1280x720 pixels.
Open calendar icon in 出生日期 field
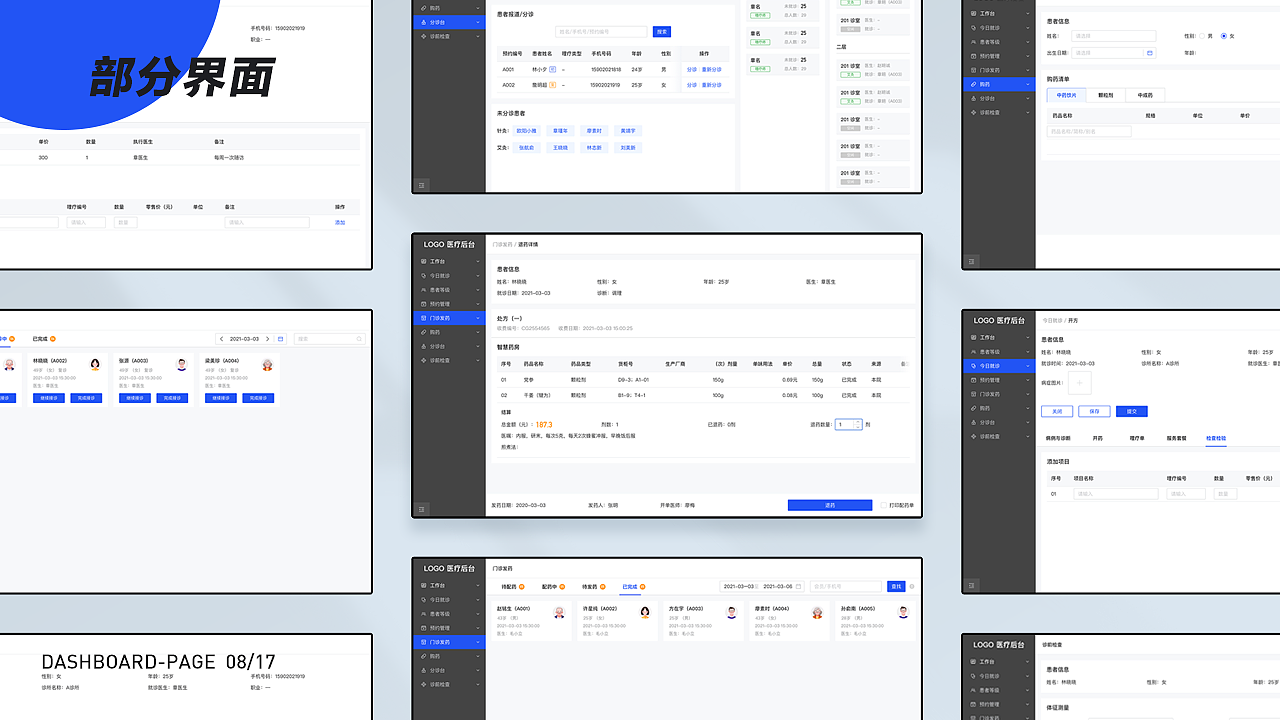pyautogui.click(x=1149, y=53)
